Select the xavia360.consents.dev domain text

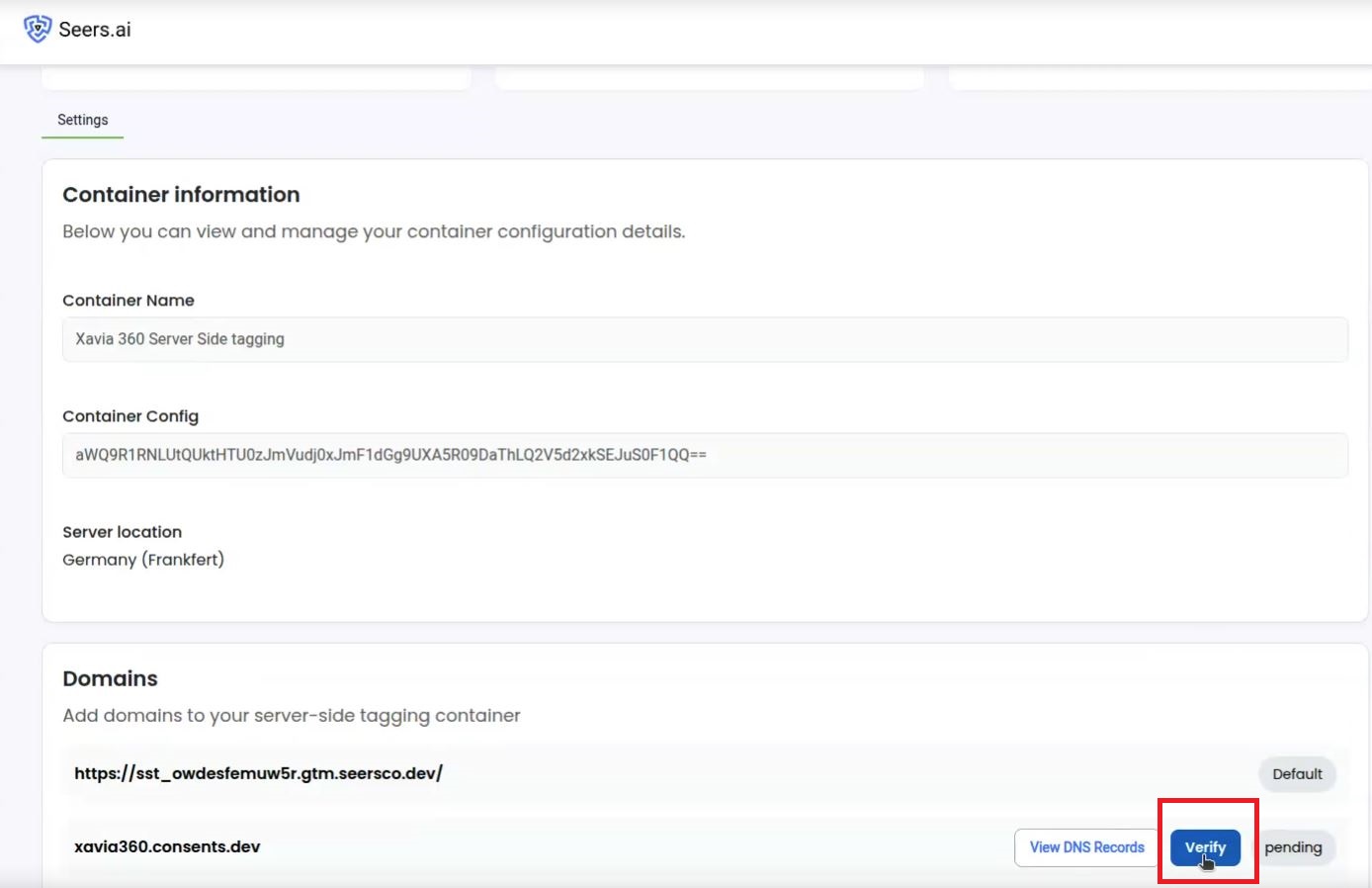click(167, 846)
